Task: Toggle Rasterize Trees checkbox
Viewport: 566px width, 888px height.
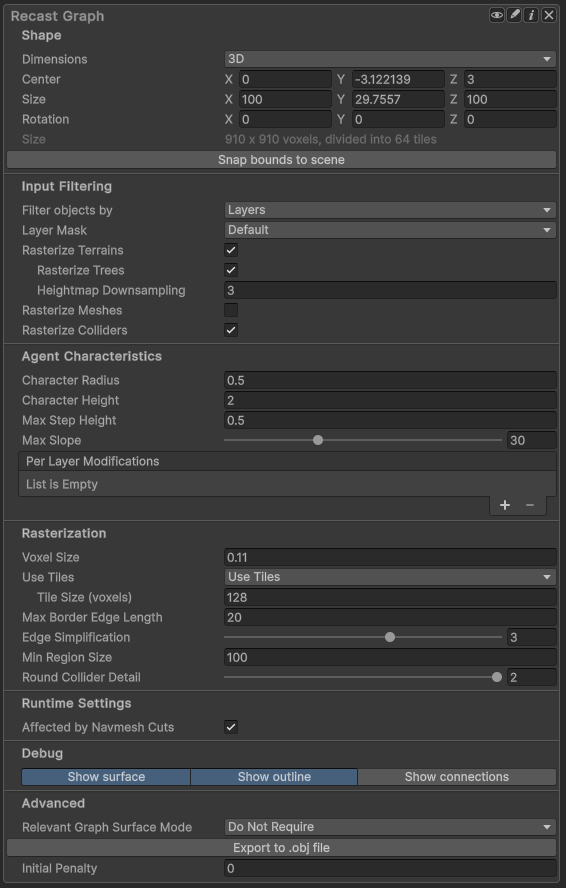Action: (x=231, y=270)
